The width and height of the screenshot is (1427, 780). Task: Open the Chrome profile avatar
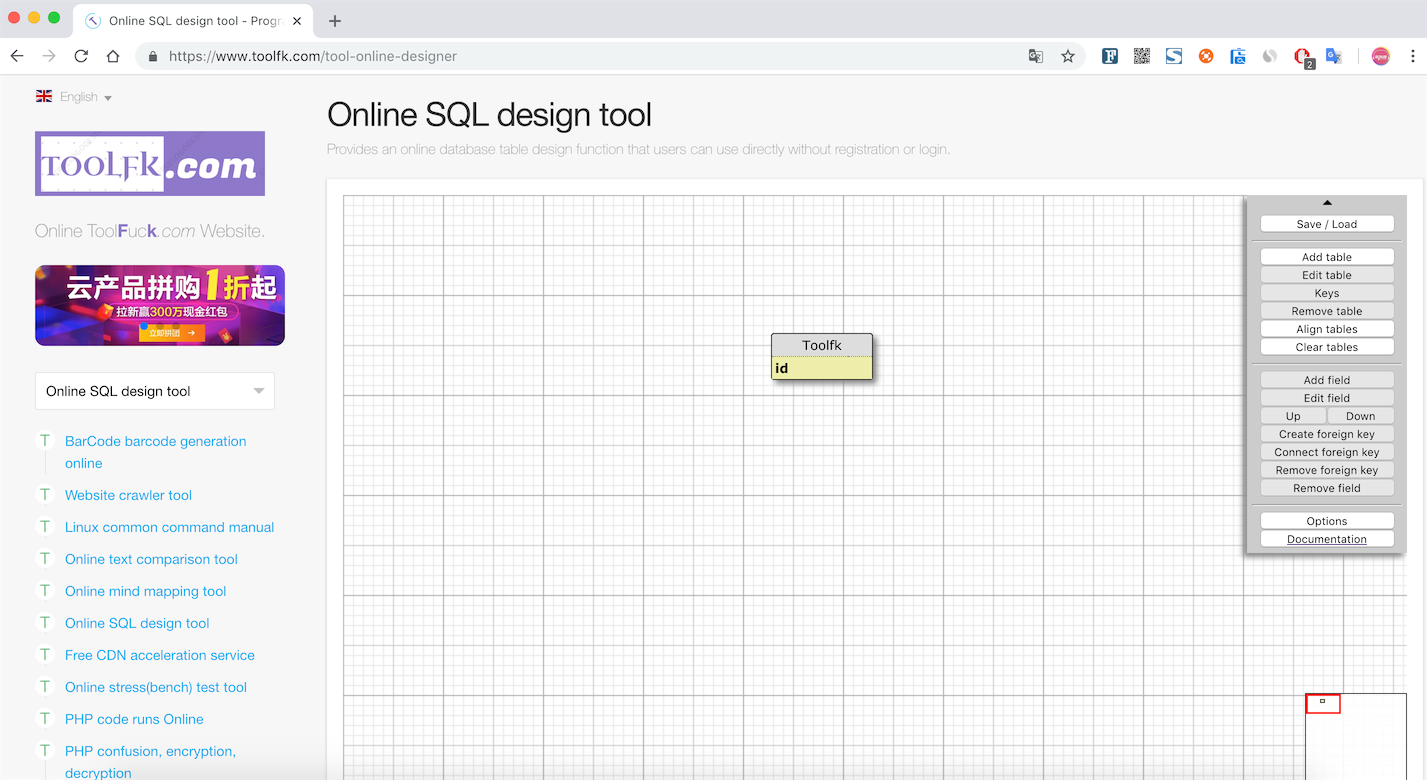tap(1381, 56)
